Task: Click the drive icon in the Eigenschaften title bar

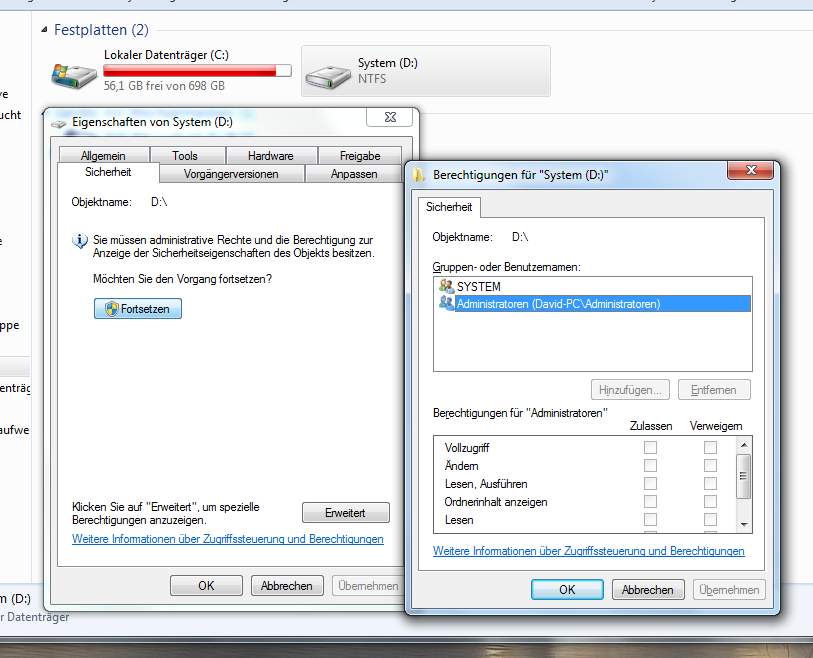Action: [61, 122]
